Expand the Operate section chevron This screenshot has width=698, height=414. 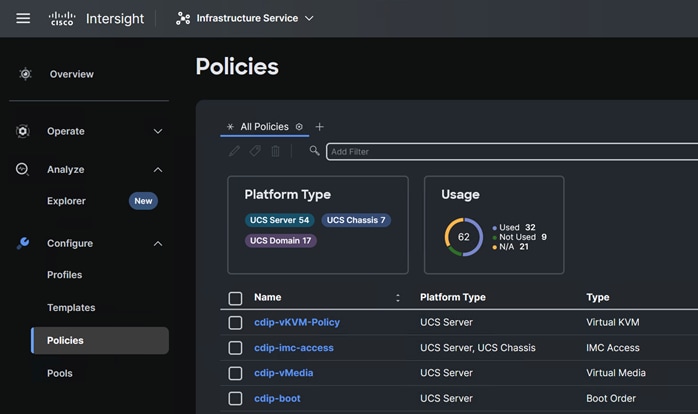tap(158, 131)
